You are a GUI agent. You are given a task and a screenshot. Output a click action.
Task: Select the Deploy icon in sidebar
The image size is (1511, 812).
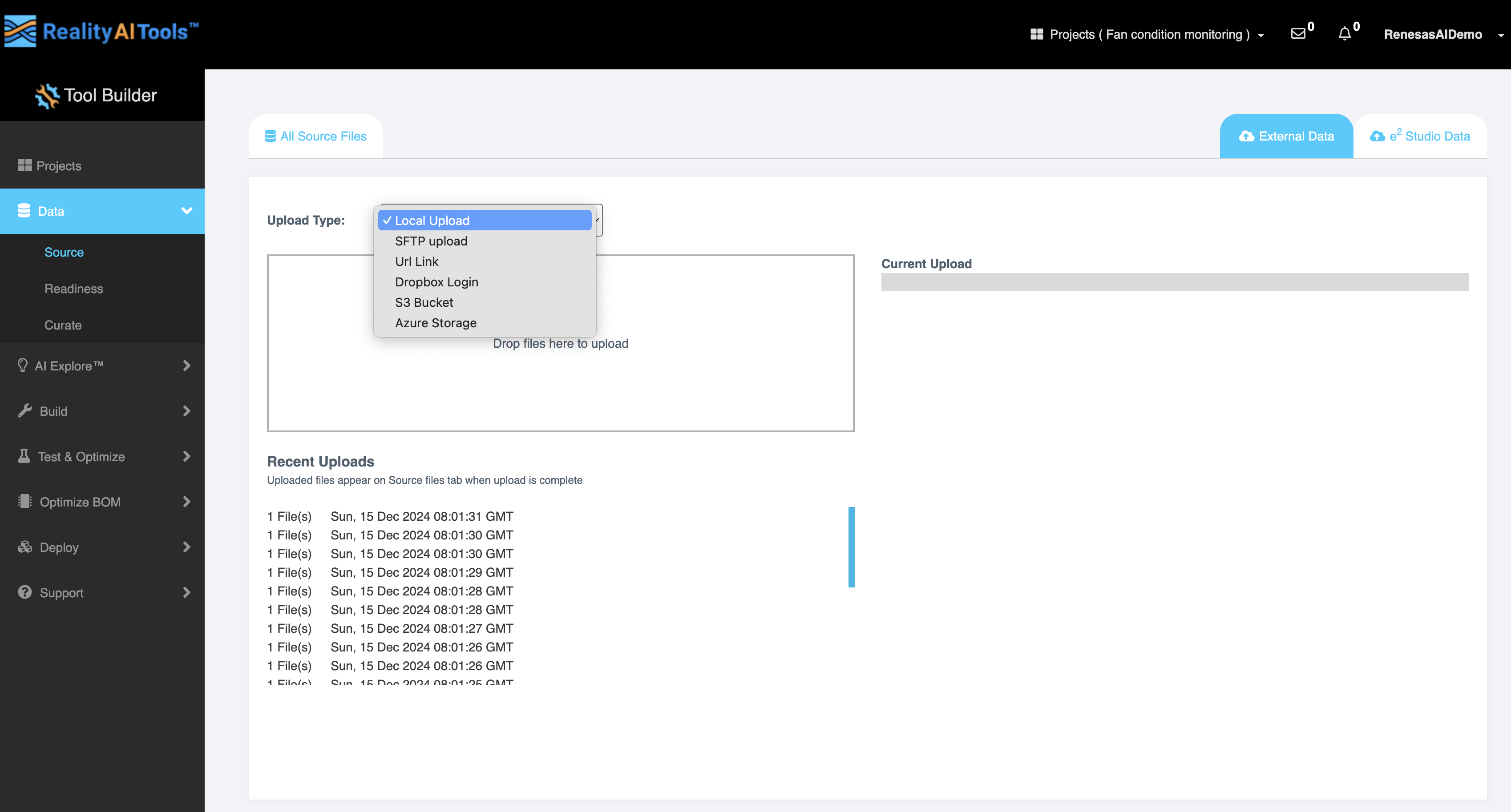coord(24,547)
